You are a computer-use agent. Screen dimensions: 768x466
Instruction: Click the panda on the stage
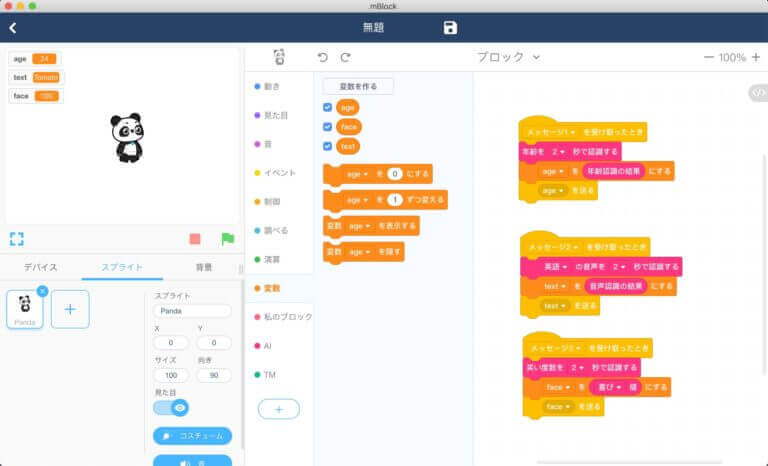pyautogui.click(x=127, y=137)
